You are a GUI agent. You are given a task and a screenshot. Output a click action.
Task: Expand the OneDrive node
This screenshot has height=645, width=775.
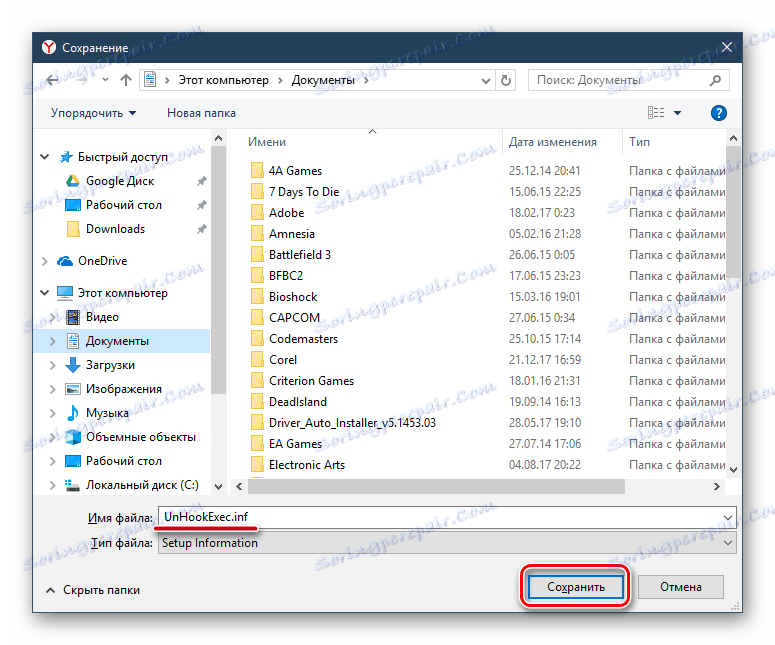pyautogui.click(x=45, y=261)
